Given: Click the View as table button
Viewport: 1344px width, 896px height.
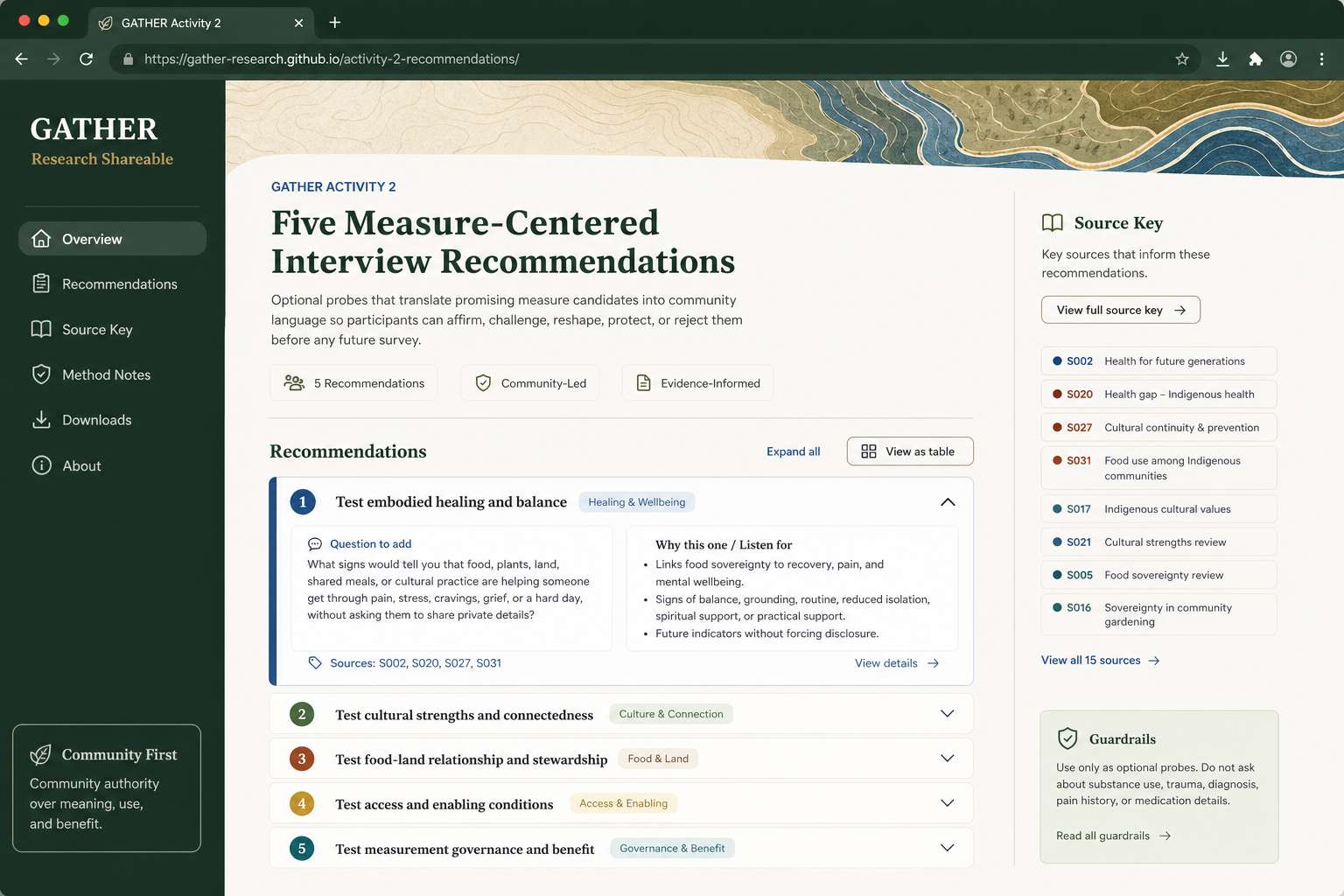Looking at the screenshot, I should [910, 451].
